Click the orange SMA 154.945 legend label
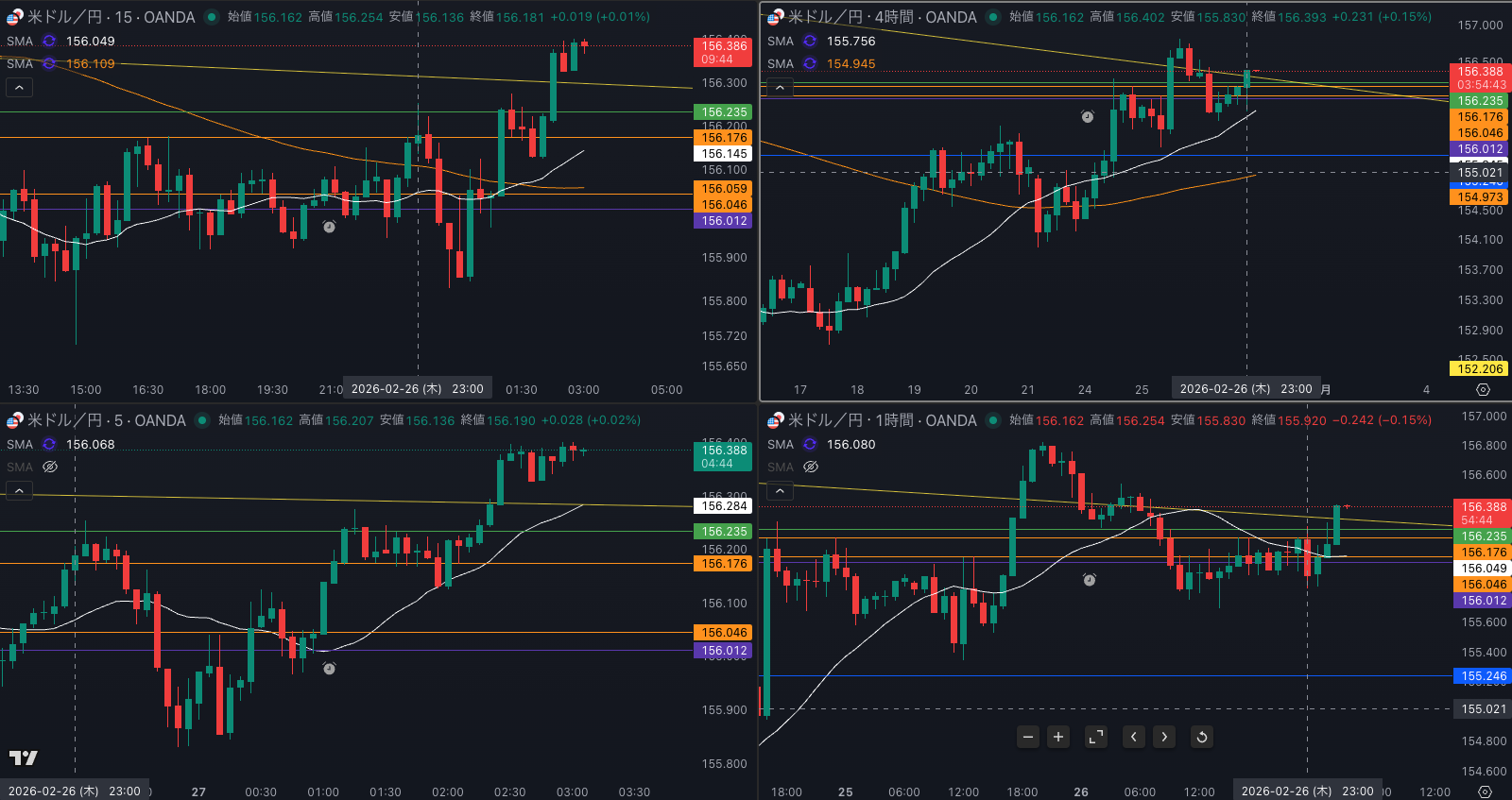The height and width of the screenshot is (800, 1512). (850, 64)
